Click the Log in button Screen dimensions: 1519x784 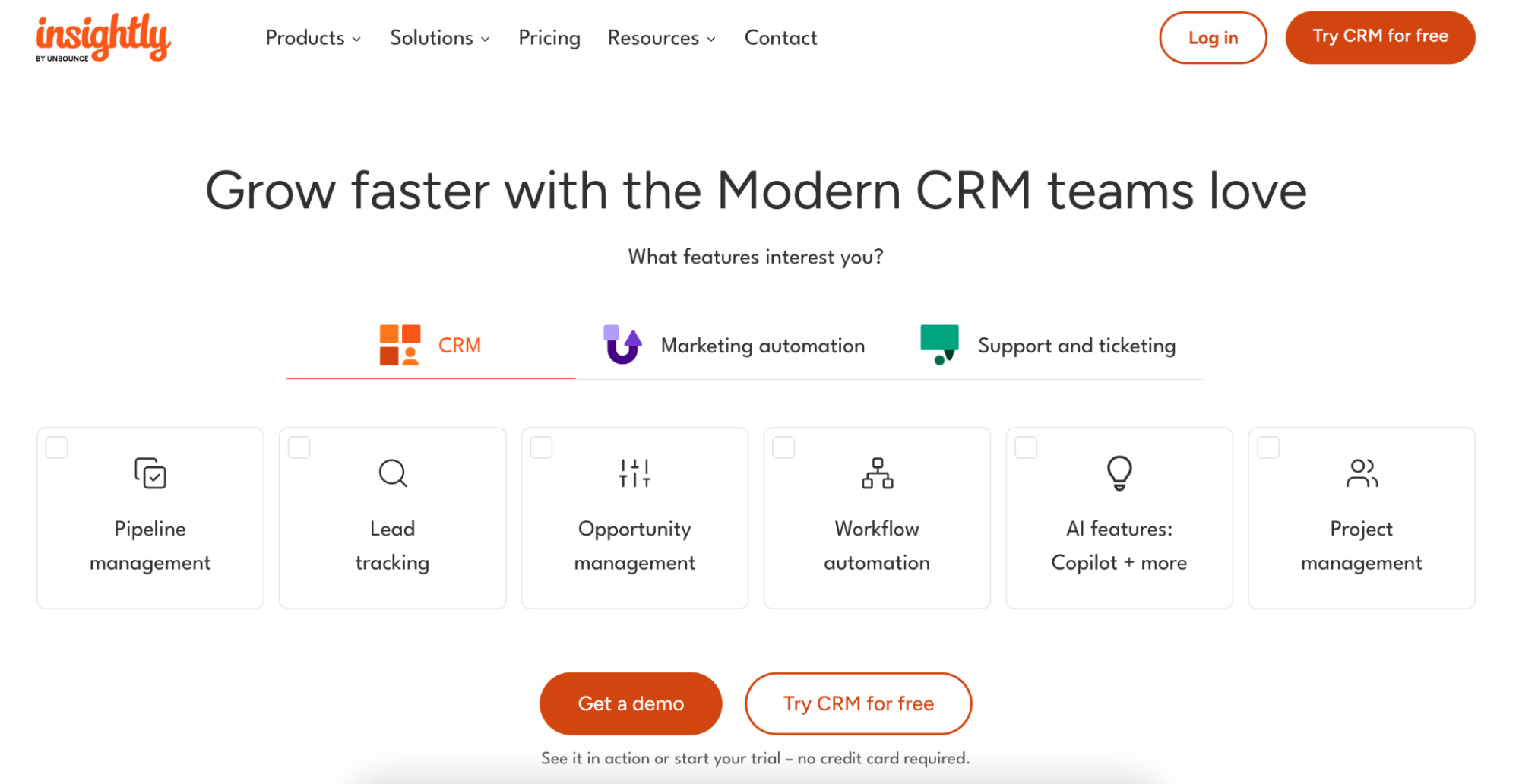(1212, 38)
